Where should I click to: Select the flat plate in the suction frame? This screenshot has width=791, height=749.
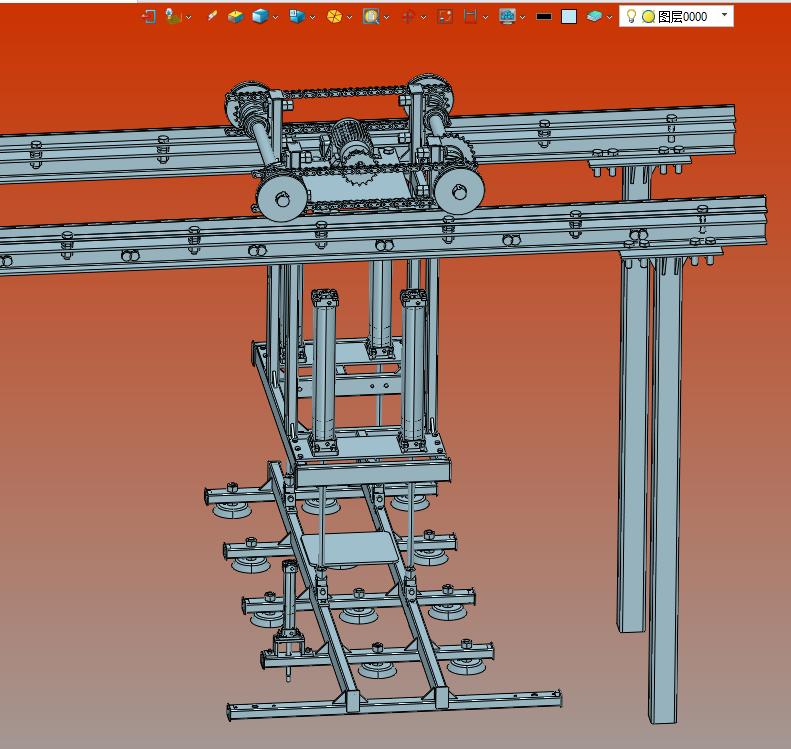(x=352, y=548)
